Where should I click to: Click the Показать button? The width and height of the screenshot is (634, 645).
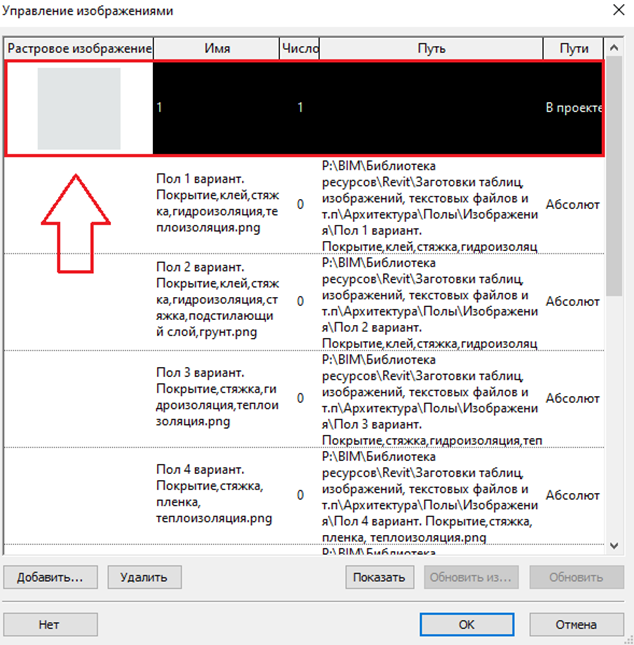click(x=379, y=577)
